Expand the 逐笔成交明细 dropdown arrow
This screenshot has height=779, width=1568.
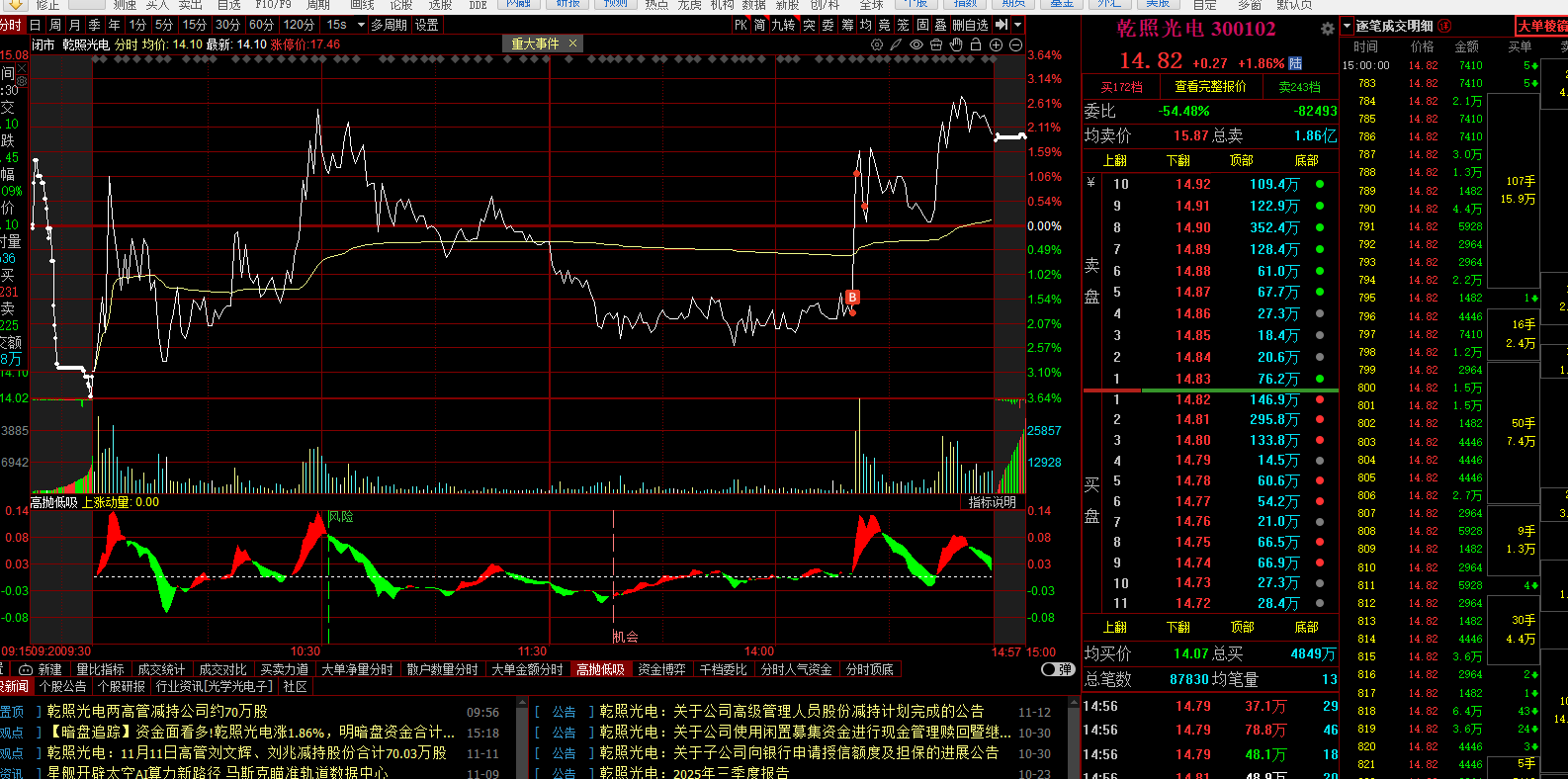(x=1347, y=27)
